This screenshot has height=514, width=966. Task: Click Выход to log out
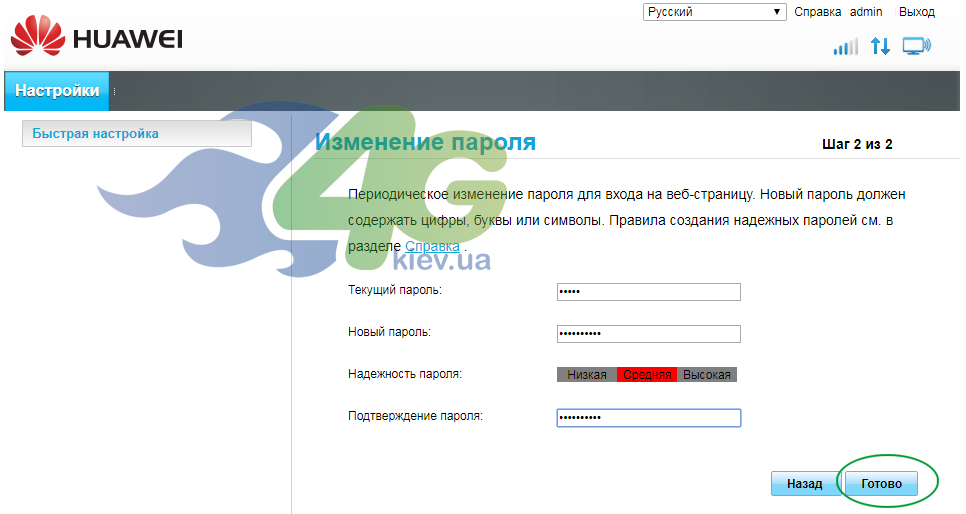pos(917,12)
